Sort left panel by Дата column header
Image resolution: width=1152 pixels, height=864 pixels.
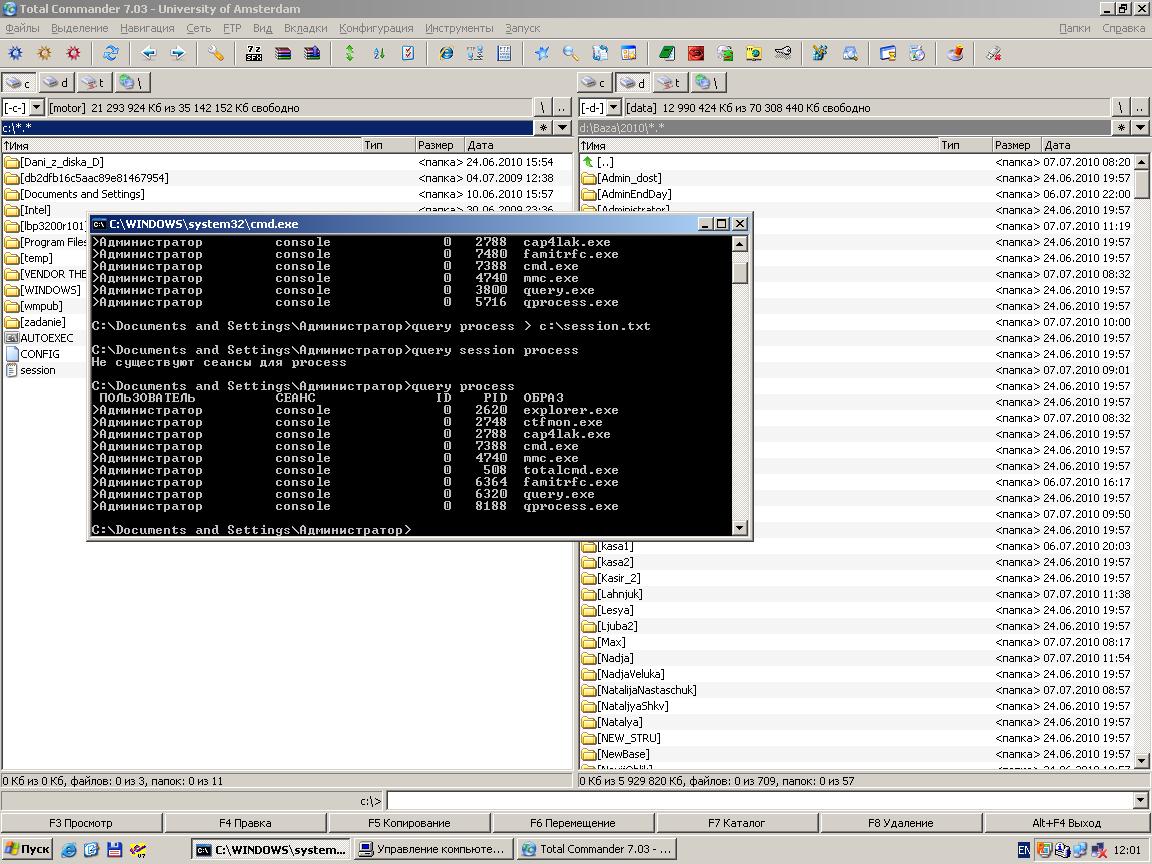pyautogui.click(x=519, y=145)
